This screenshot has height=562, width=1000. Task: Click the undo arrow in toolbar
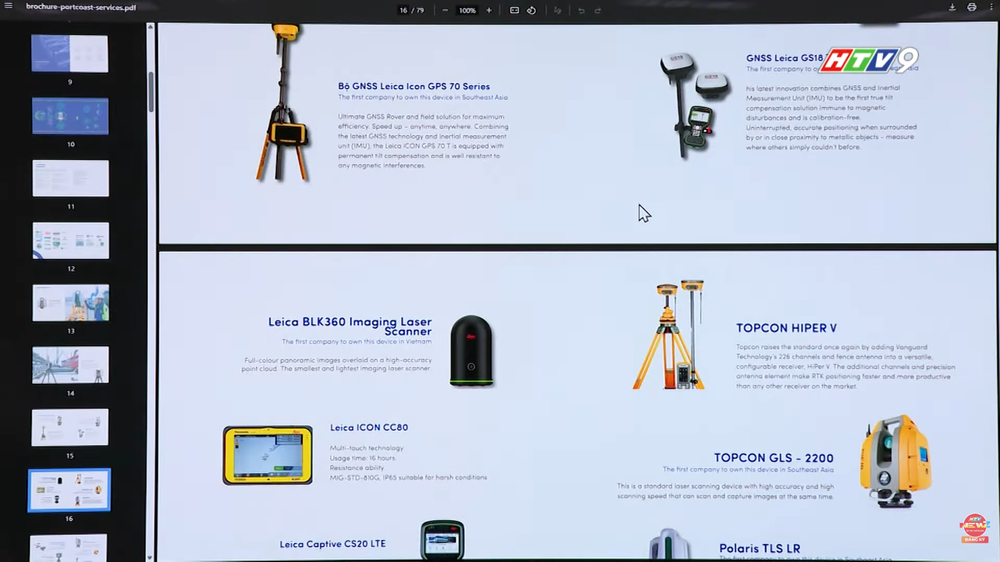click(581, 10)
